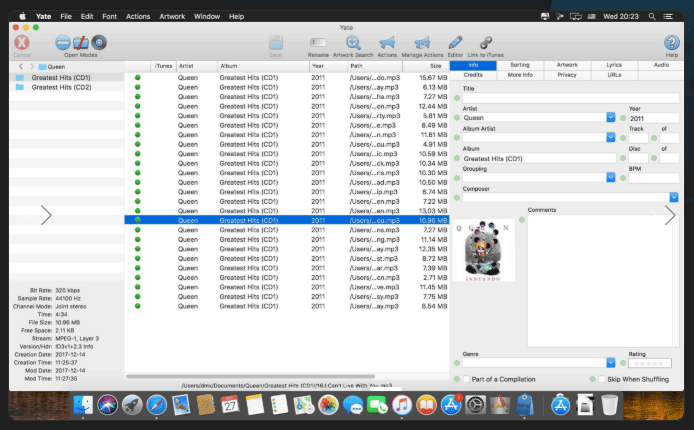Open the Composer field dropdown arrow
694x430 pixels.
tap(674, 197)
